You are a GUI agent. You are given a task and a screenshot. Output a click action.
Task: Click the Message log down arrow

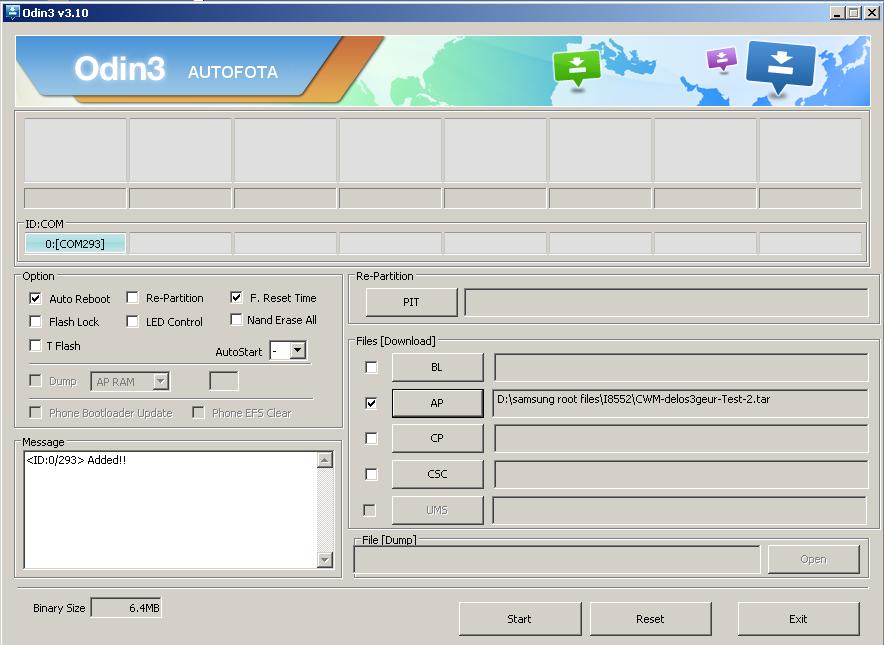(x=325, y=560)
